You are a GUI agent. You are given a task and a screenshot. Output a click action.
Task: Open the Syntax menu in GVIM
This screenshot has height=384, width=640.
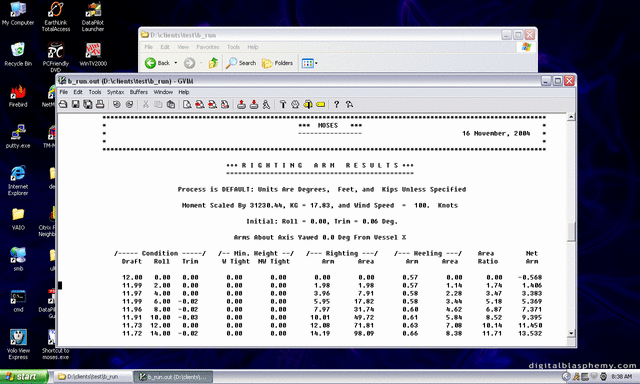pyautogui.click(x=116, y=92)
